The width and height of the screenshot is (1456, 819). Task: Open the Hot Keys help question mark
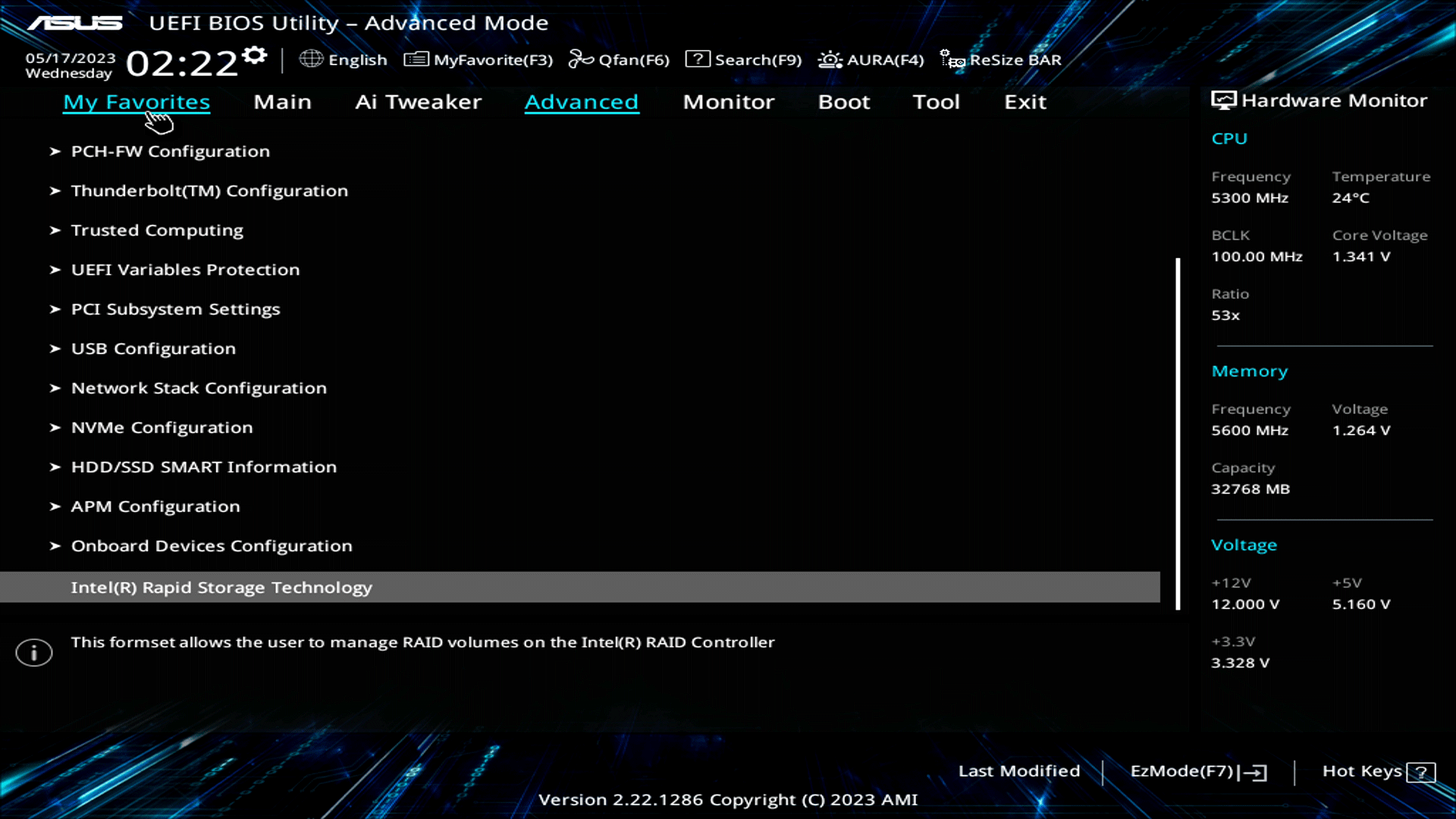1421,771
